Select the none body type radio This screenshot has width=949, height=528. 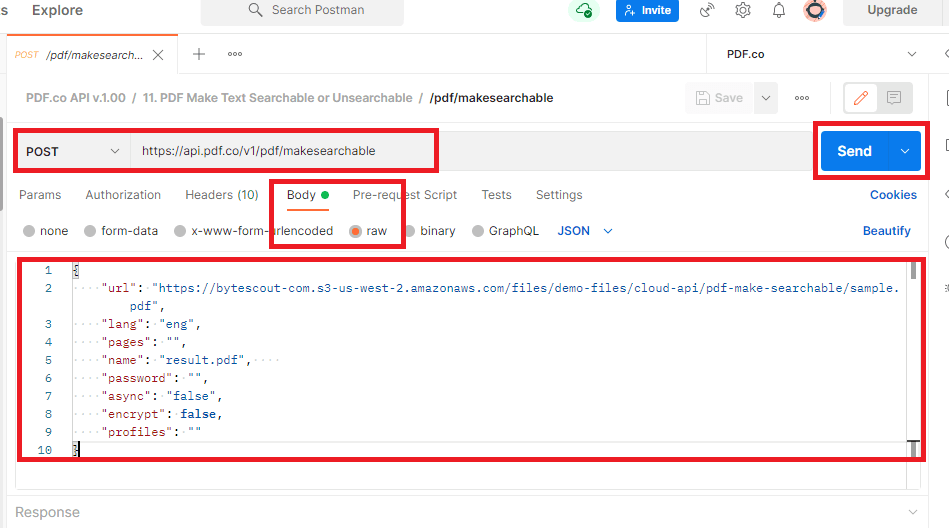(29, 231)
